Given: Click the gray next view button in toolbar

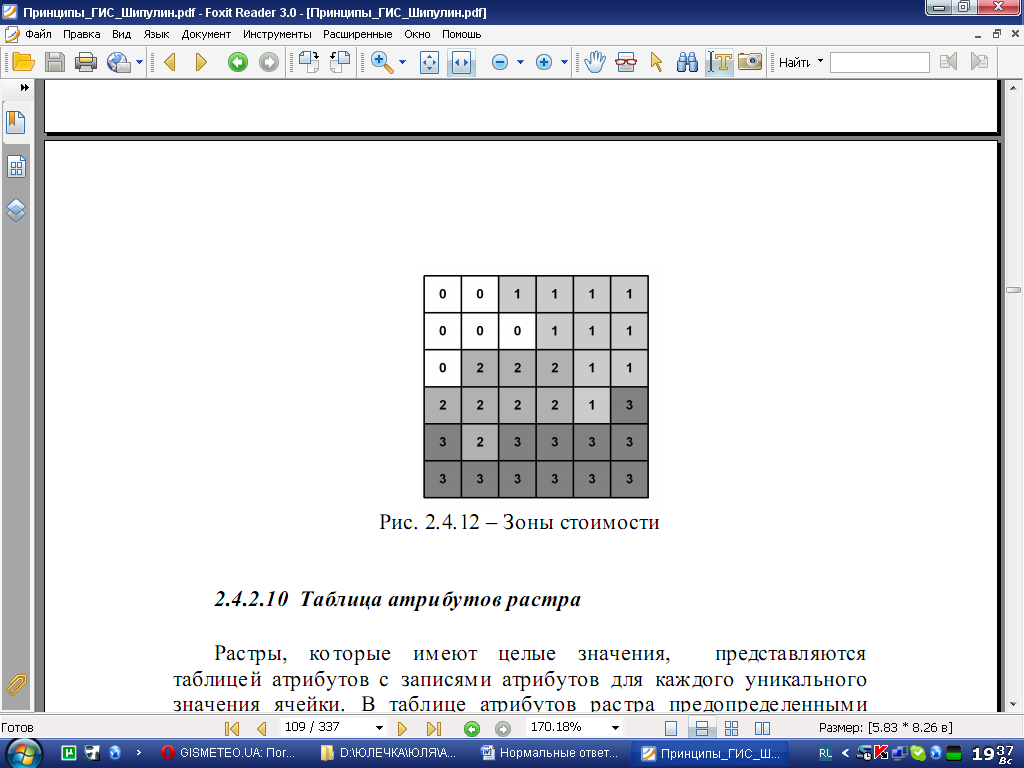Looking at the screenshot, I should tap(268, 62).
